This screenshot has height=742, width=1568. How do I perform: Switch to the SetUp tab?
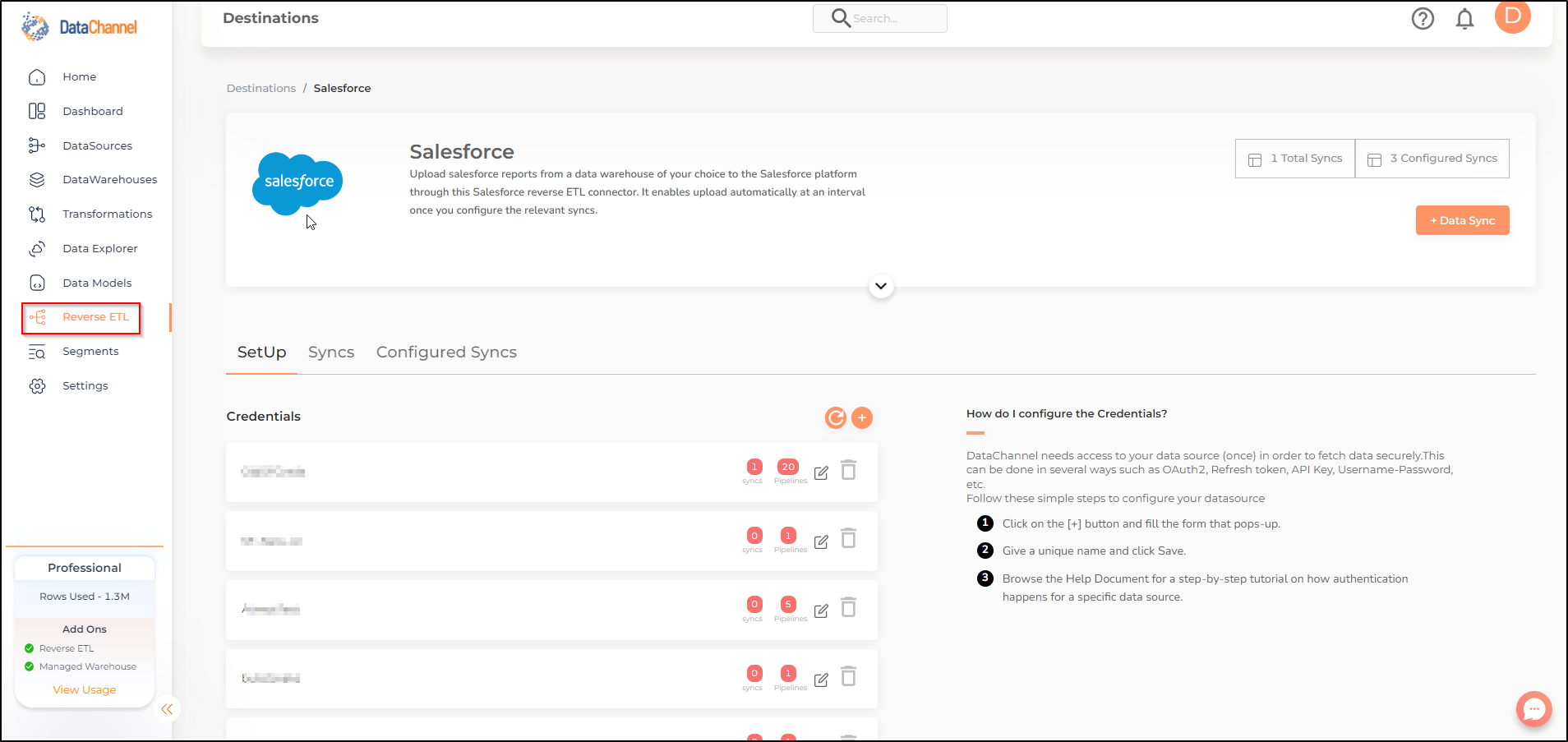coord(262,352)
